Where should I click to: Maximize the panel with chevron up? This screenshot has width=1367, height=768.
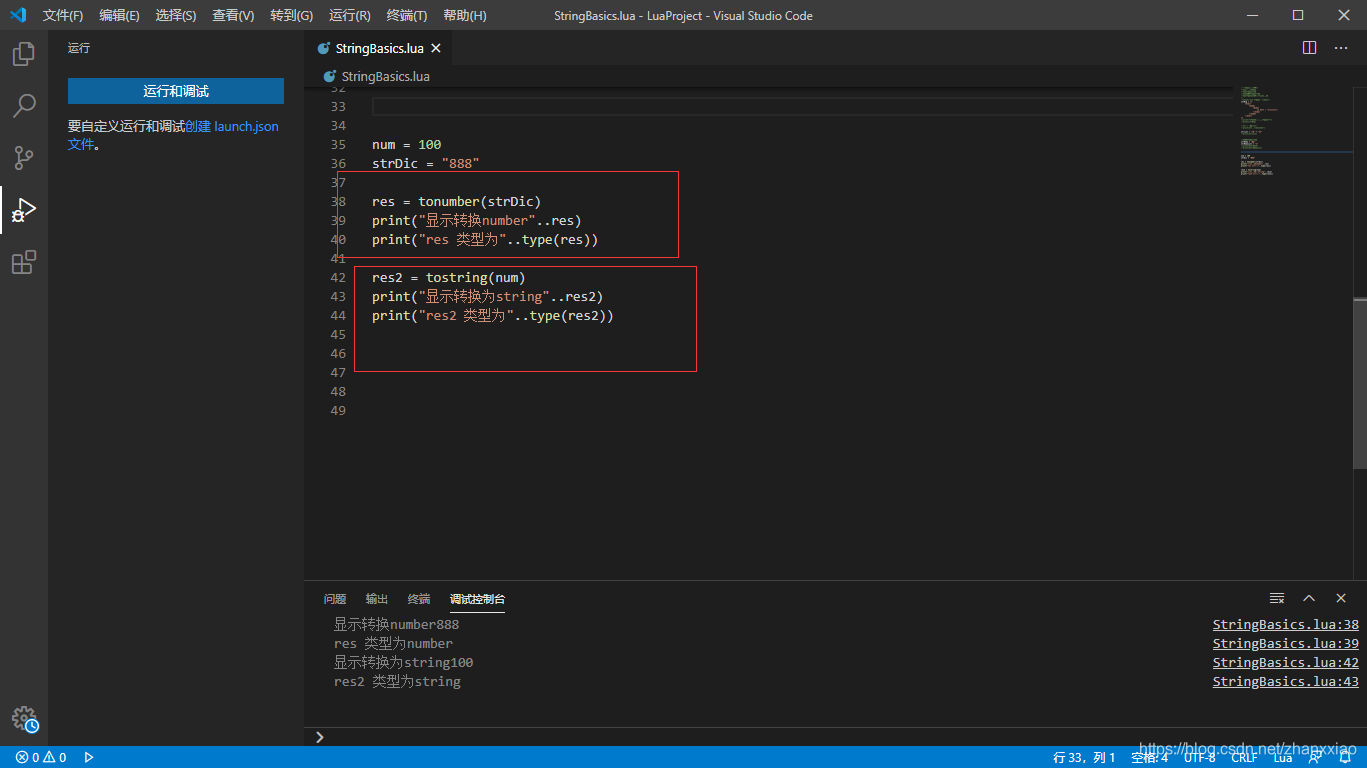[1309, 598]
